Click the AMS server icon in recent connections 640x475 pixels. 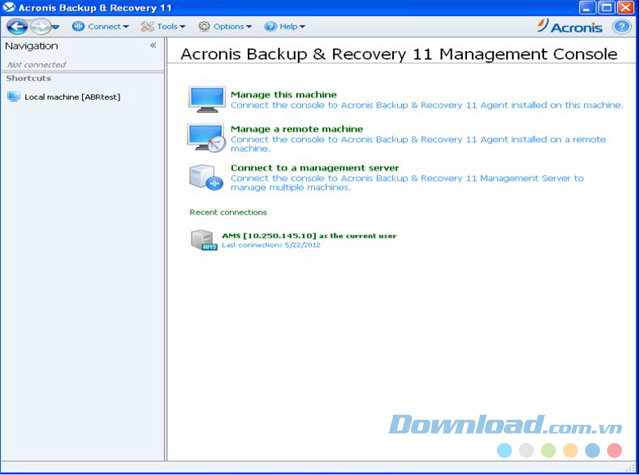[x=204, y=240]
